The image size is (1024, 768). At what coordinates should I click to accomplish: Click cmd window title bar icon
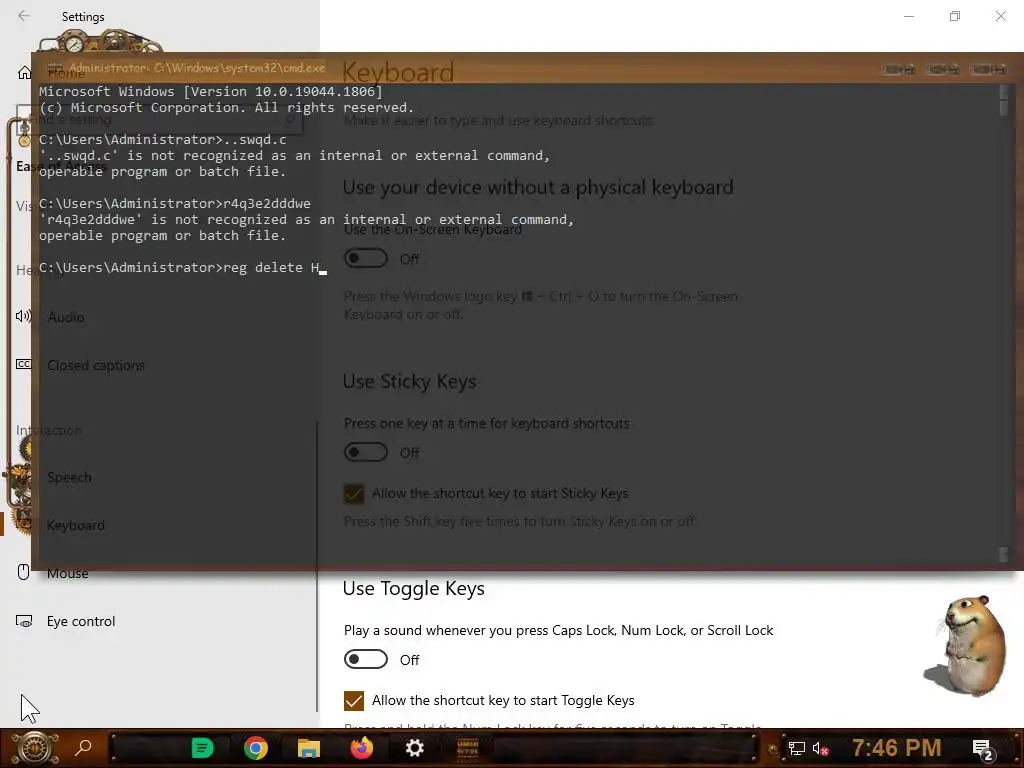tap(54, 68)
